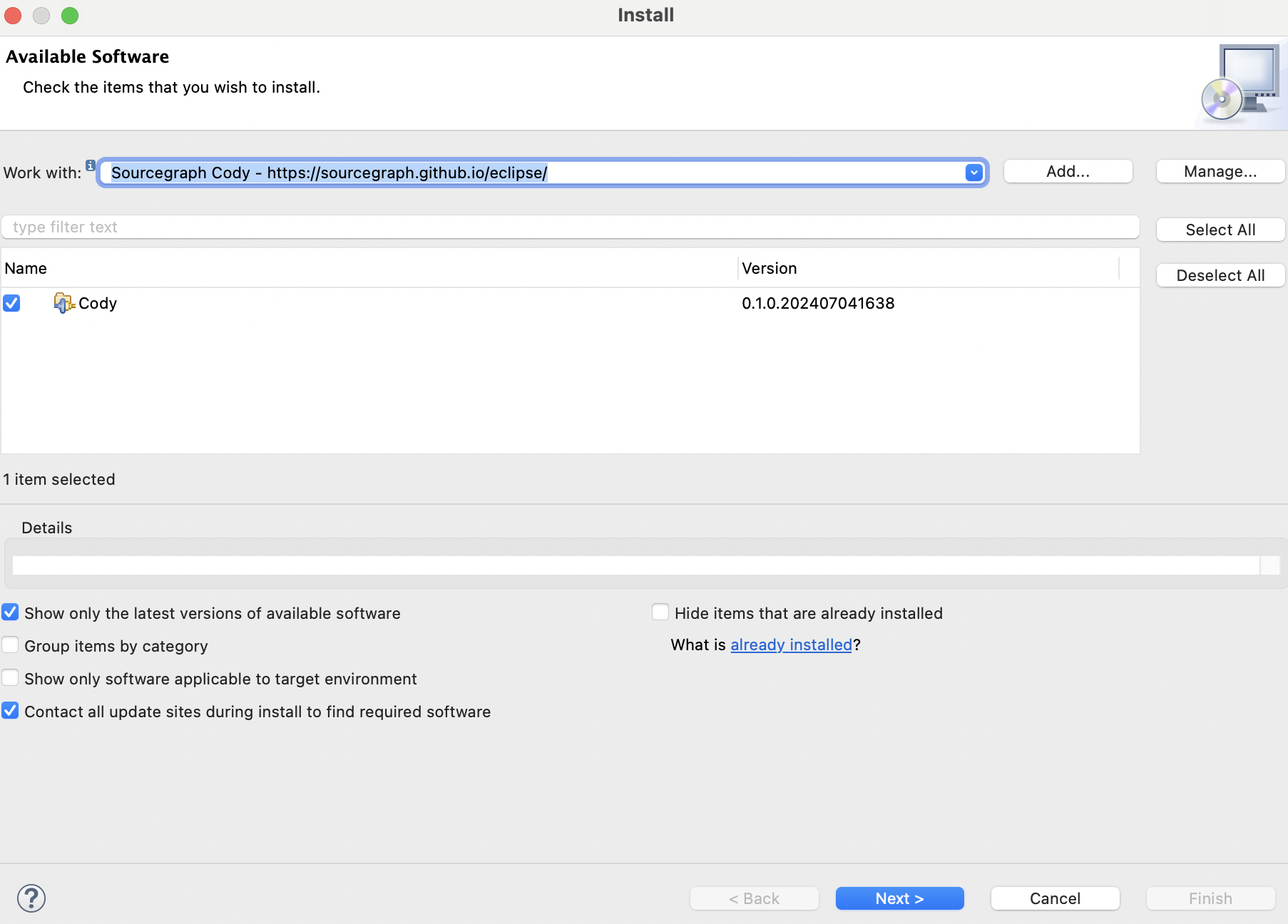Screen dimensions: 1288x924
Task: Click Deselect All button
Action: pos(1220,275)
